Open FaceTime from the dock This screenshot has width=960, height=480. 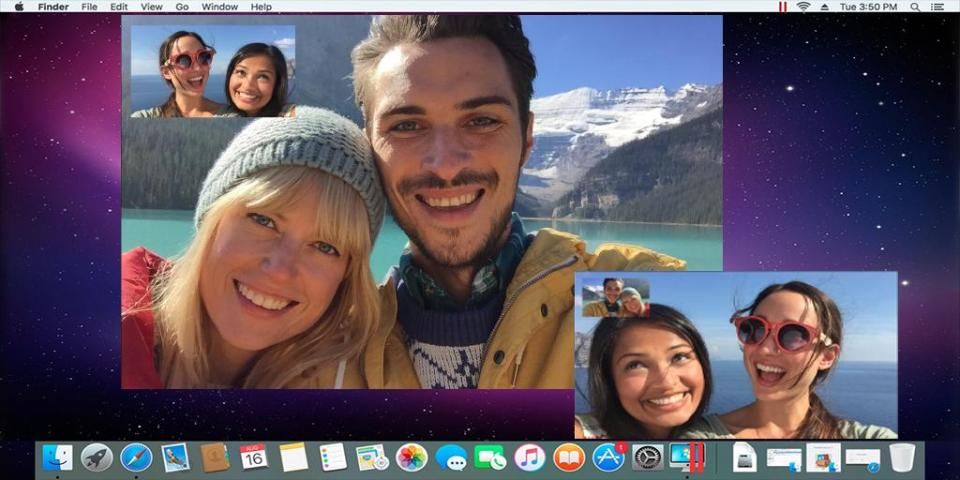click(490, 458)
